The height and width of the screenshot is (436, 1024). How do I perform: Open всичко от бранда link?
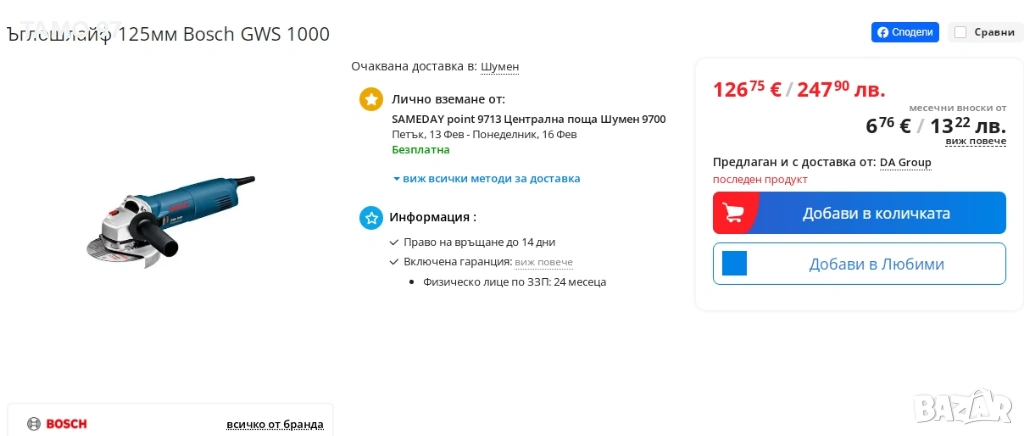point(274,424)
